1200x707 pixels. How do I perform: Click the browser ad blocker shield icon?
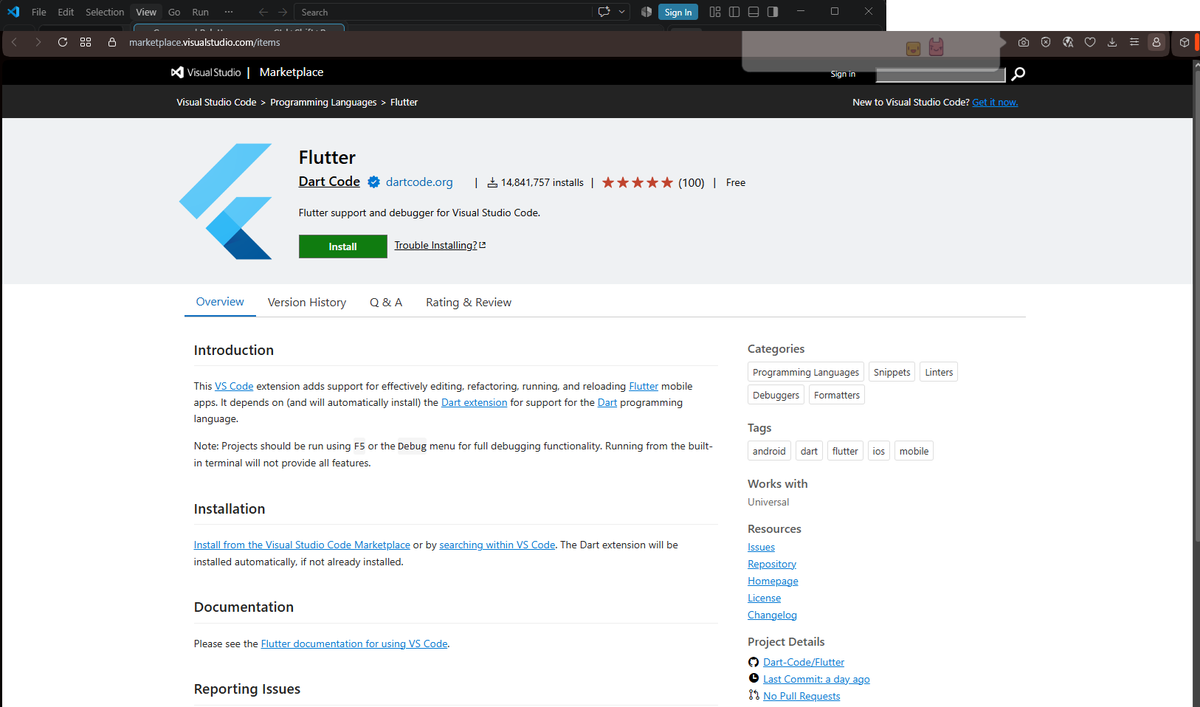pyautogui.click(x=1045, y=43)
